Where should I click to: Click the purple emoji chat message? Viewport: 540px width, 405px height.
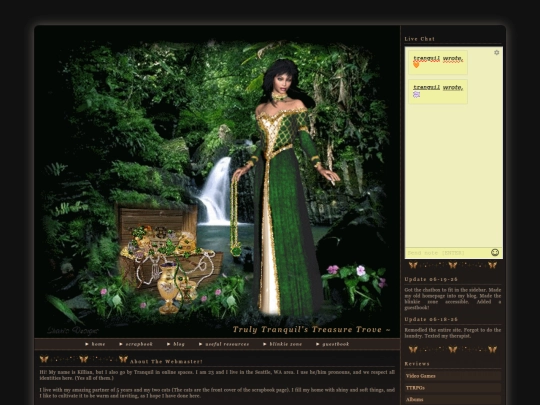[438, 92]
